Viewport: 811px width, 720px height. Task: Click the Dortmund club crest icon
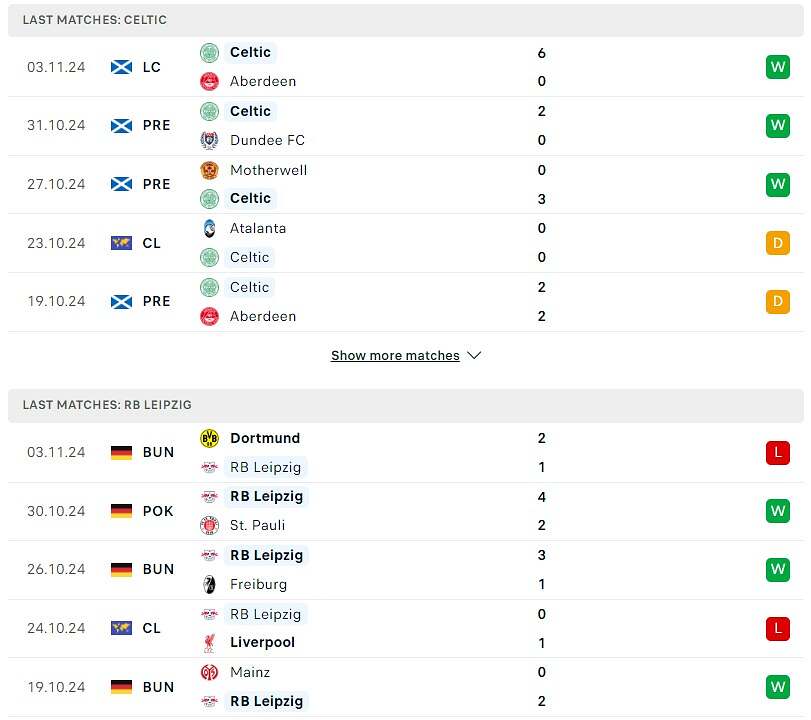point(209,438)
